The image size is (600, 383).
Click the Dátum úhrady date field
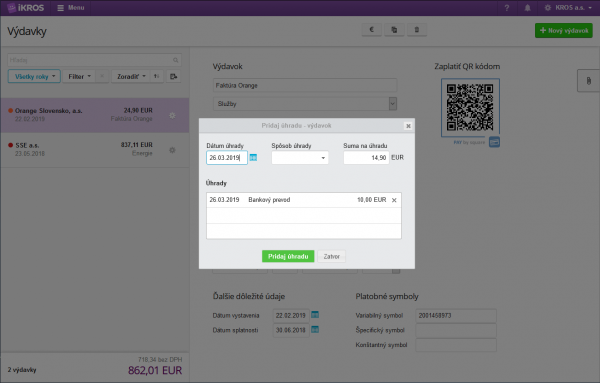pyautogui.click(x=227, y=158)
